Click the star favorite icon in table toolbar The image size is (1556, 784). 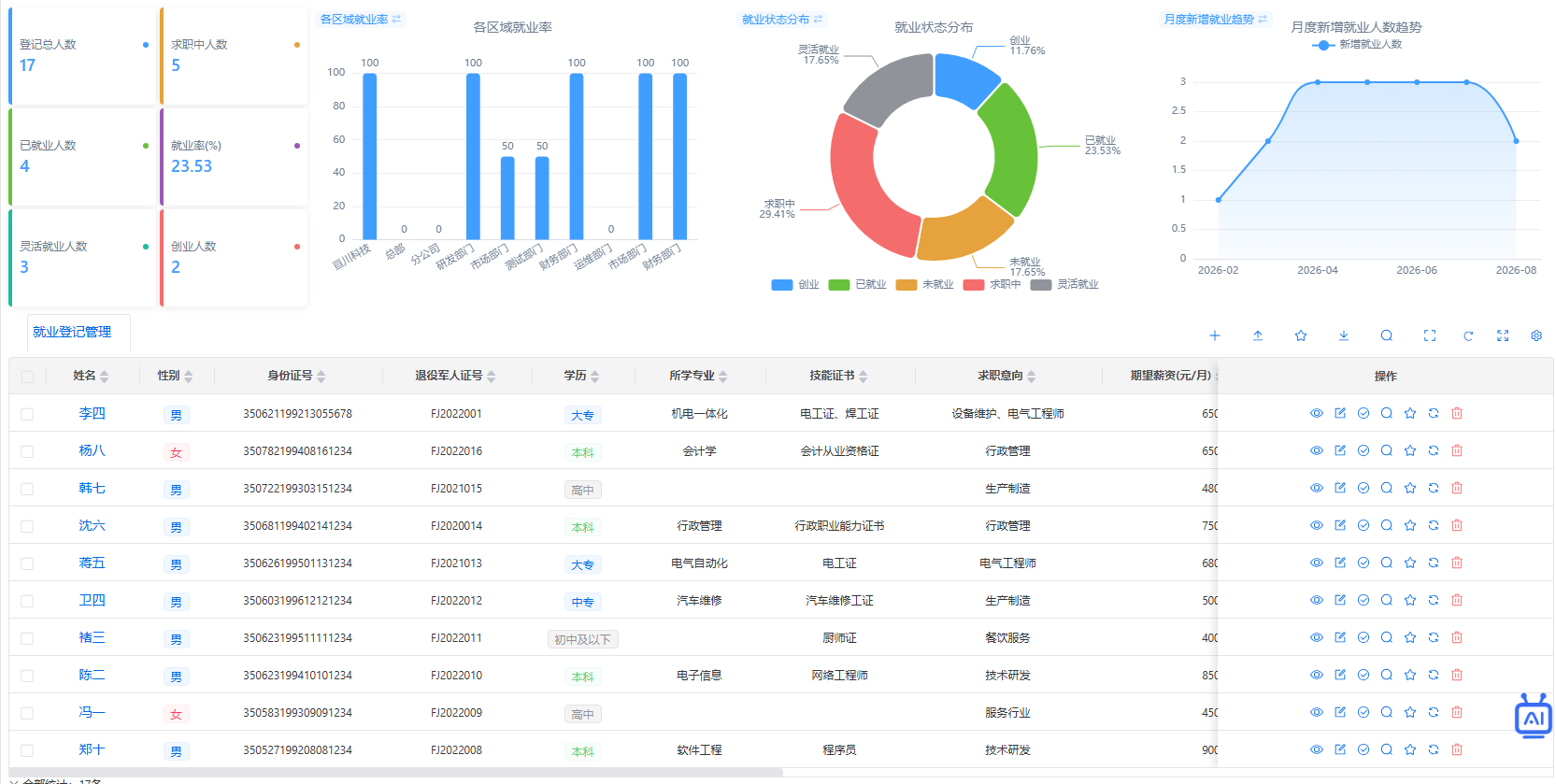tap(1301, 335)
